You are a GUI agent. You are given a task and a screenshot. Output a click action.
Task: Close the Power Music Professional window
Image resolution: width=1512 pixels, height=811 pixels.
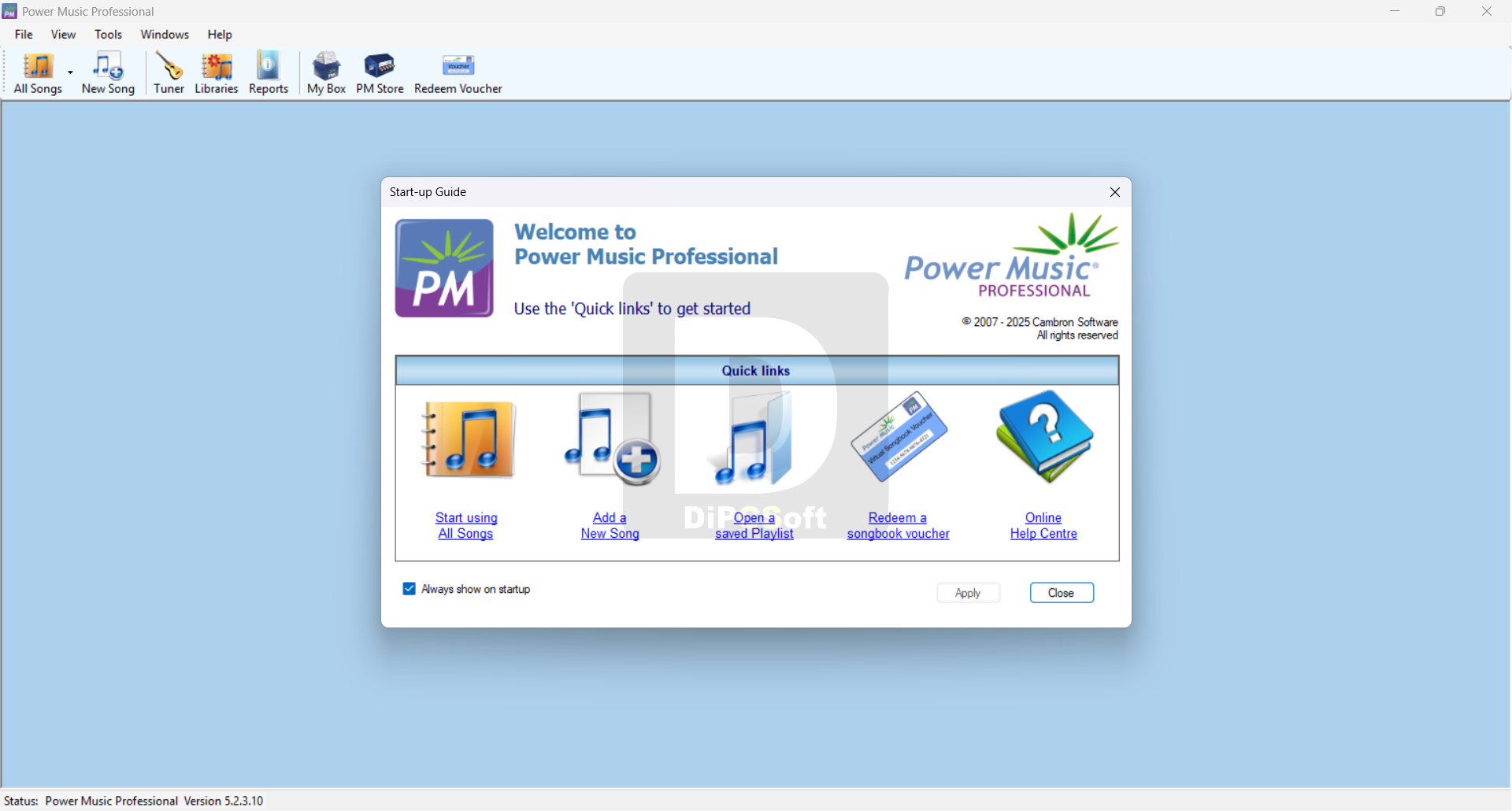1487,11
